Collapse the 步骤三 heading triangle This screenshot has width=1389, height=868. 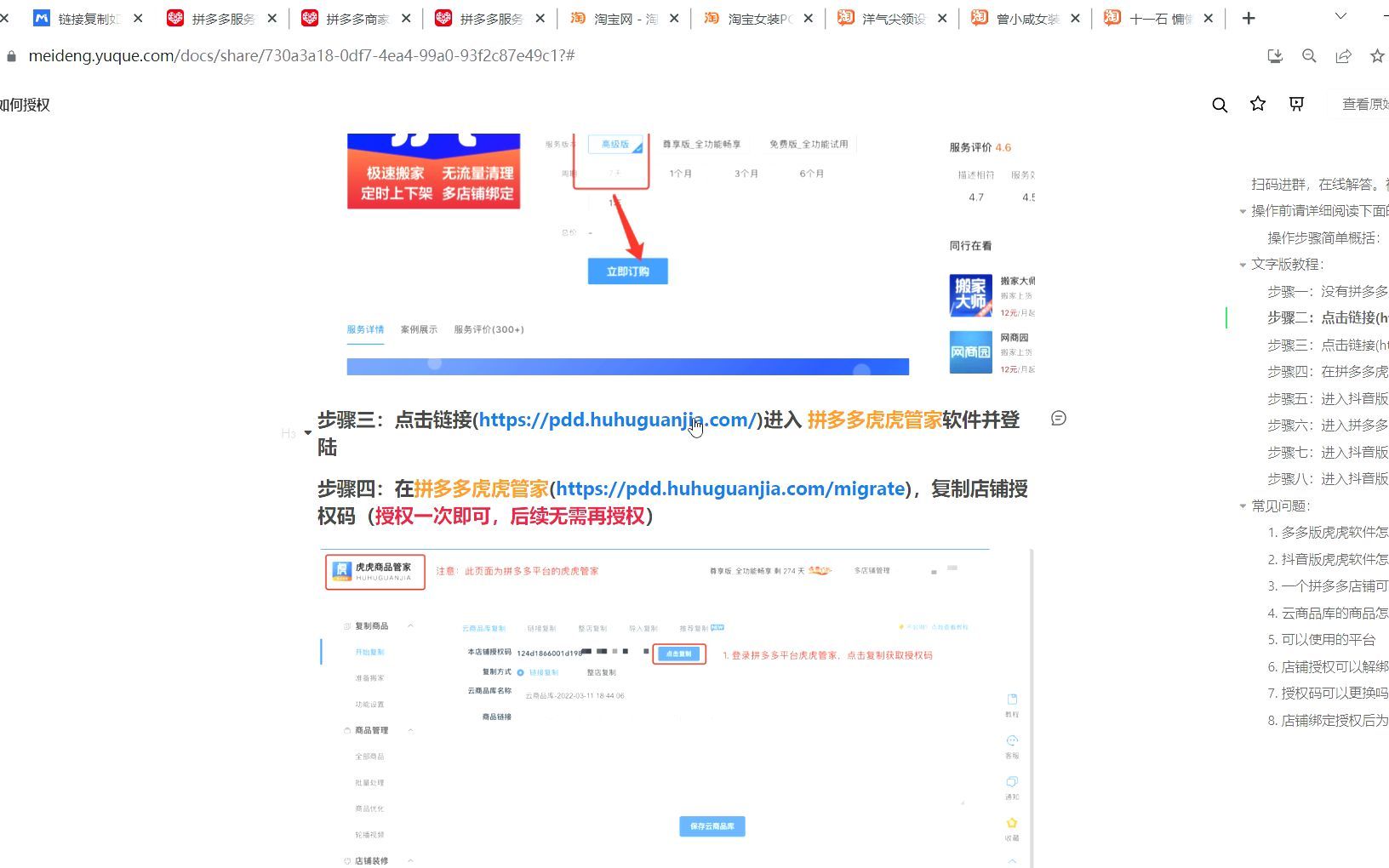point(307,432)
